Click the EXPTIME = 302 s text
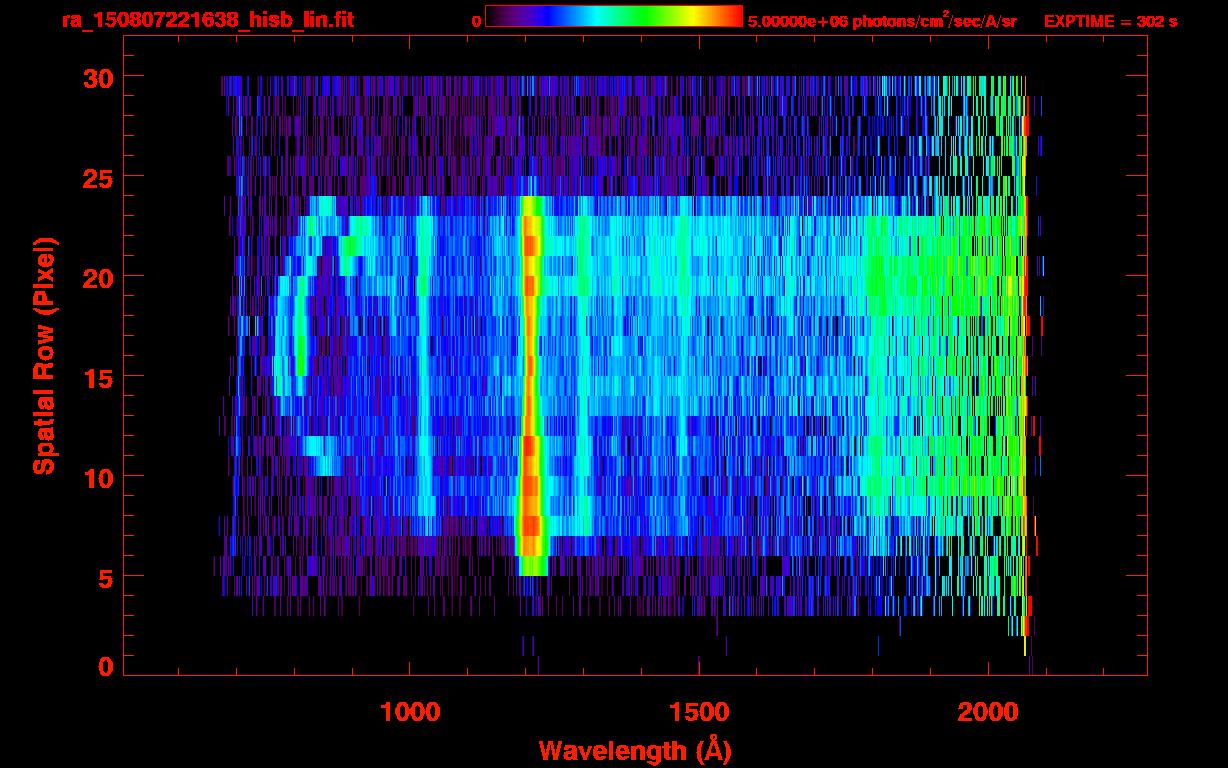This screenshot has width=1228, height=768. click(x=1110, y=21)
